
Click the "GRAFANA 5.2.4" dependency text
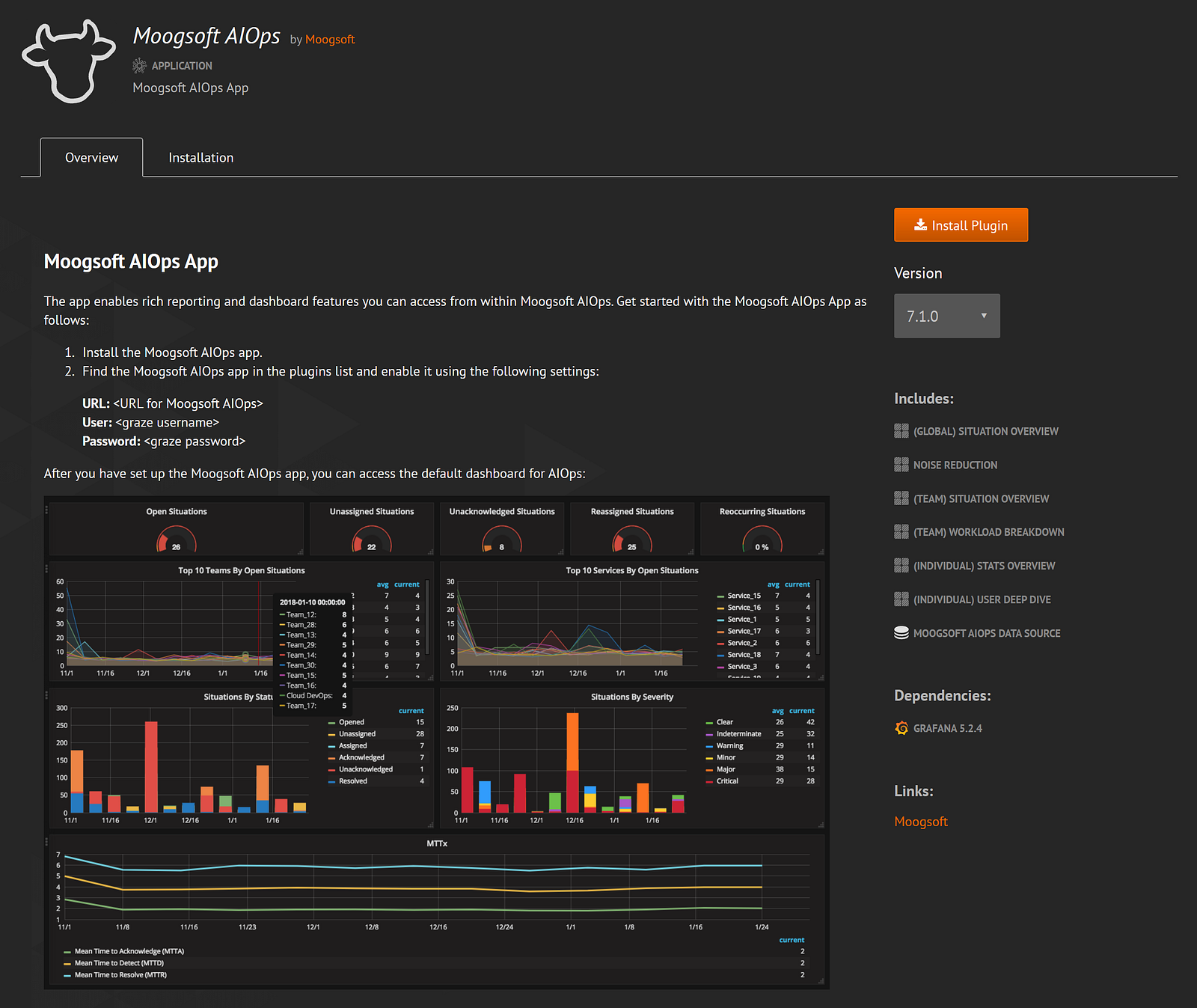click(x=948, y=729)
